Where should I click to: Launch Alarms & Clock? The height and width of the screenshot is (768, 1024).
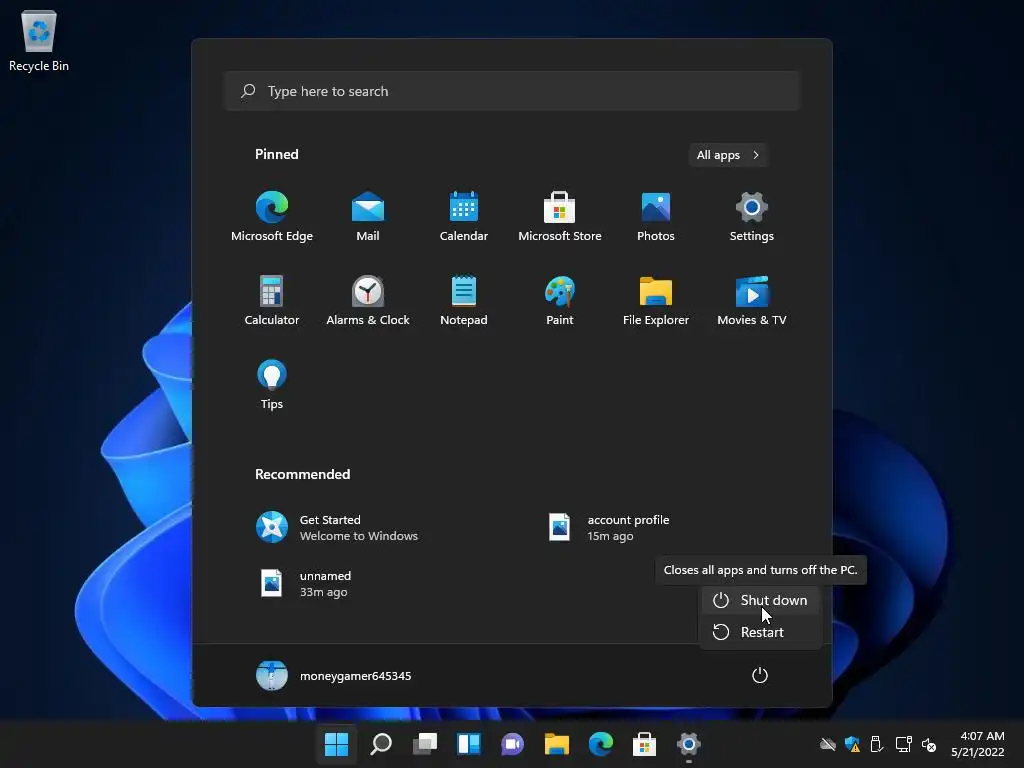368,300
